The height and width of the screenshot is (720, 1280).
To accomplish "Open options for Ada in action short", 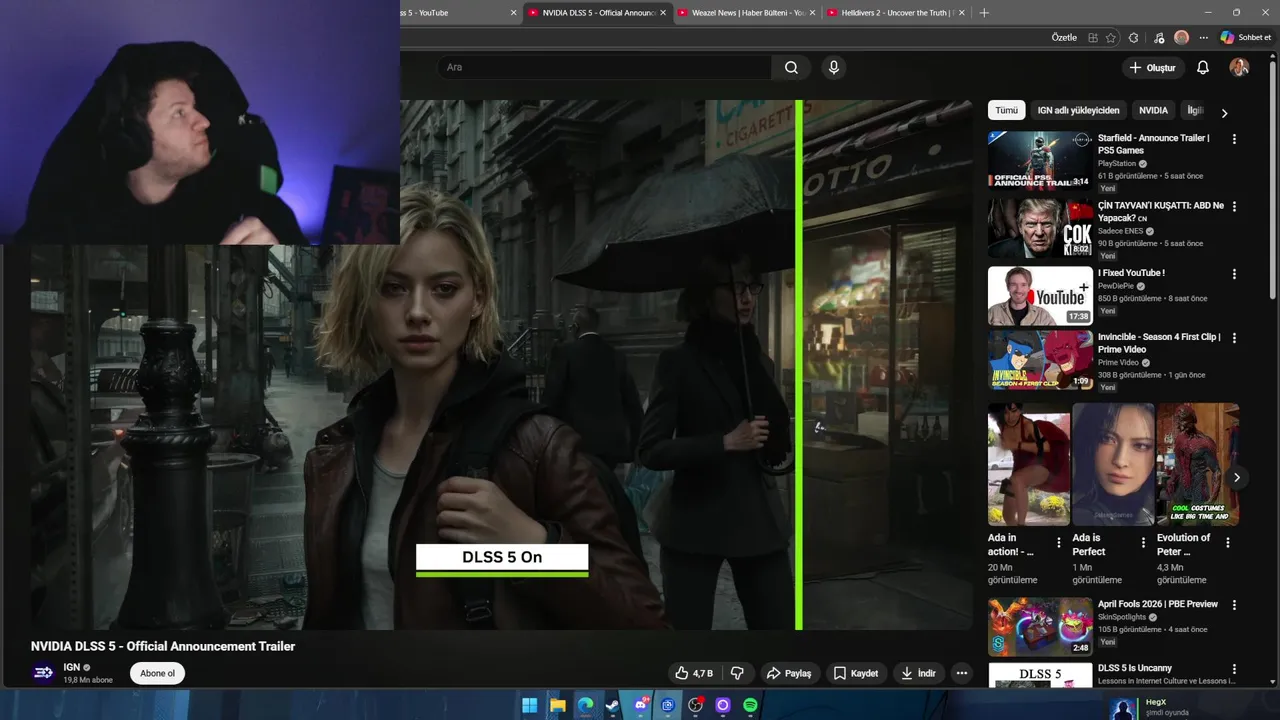I will (x=1059, y=543).
